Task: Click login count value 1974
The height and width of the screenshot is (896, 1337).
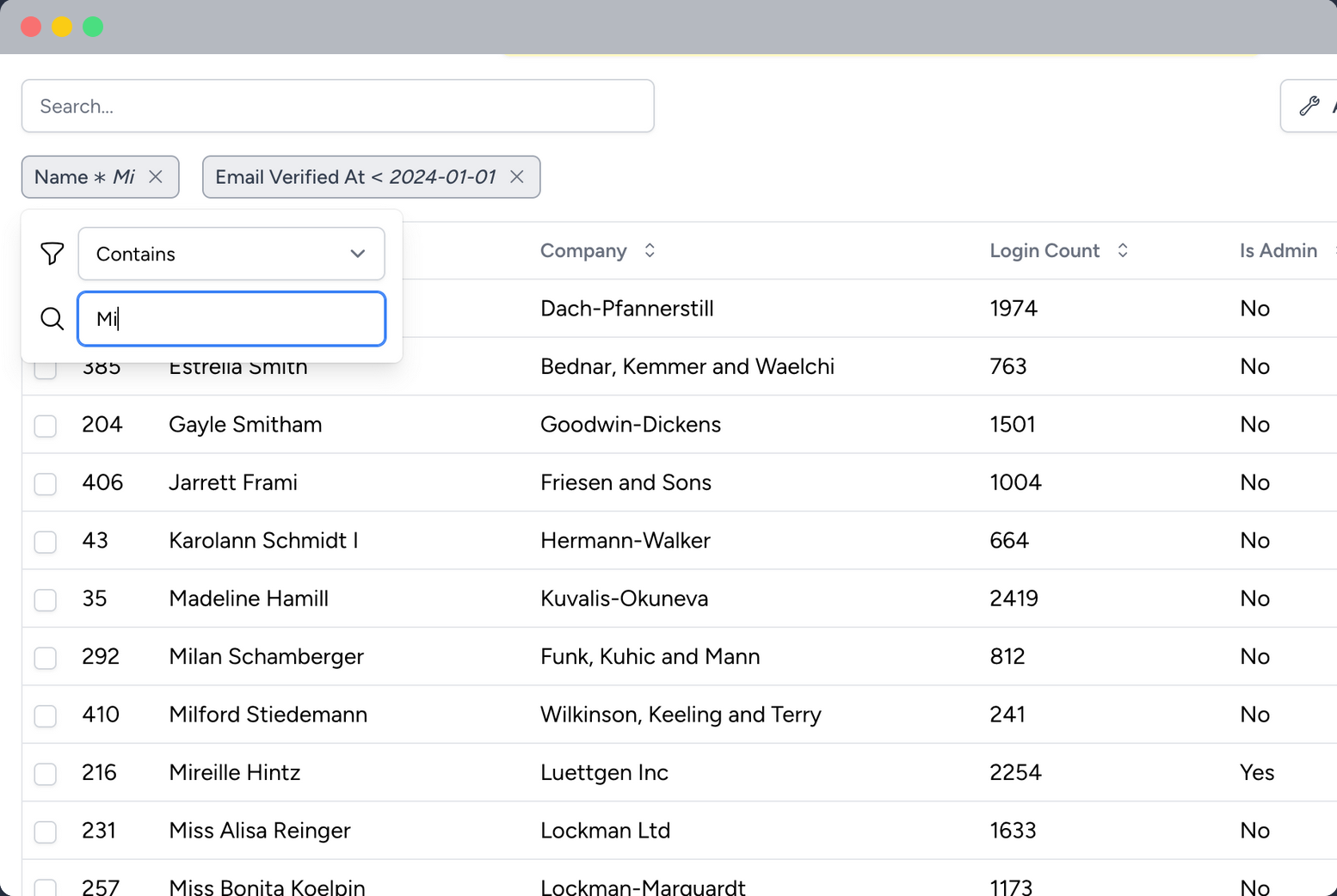Action: [x=1014, y=308]
